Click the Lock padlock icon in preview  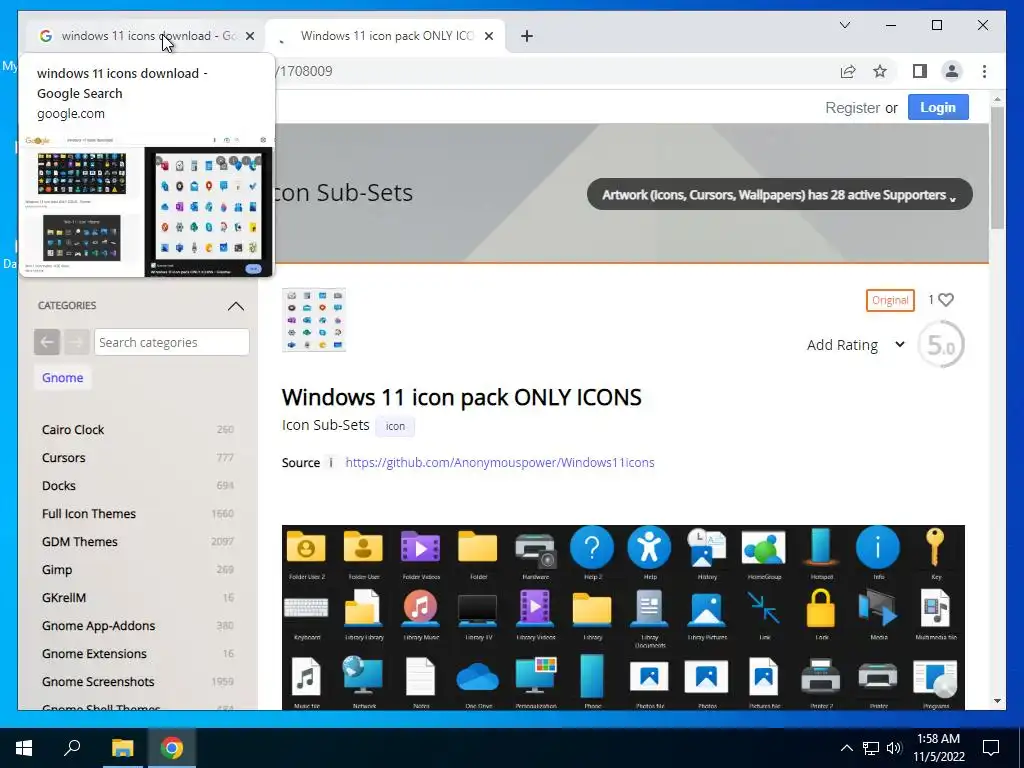click(821, 607)
